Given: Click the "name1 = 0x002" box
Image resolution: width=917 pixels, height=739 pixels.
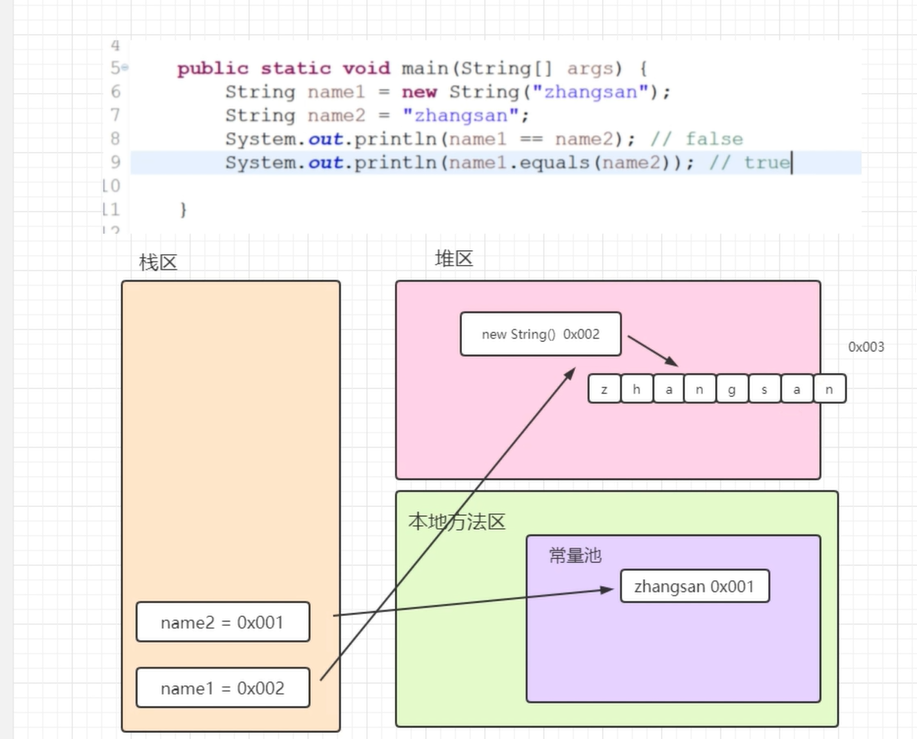Looking at the screenshot, I should 222,687.
